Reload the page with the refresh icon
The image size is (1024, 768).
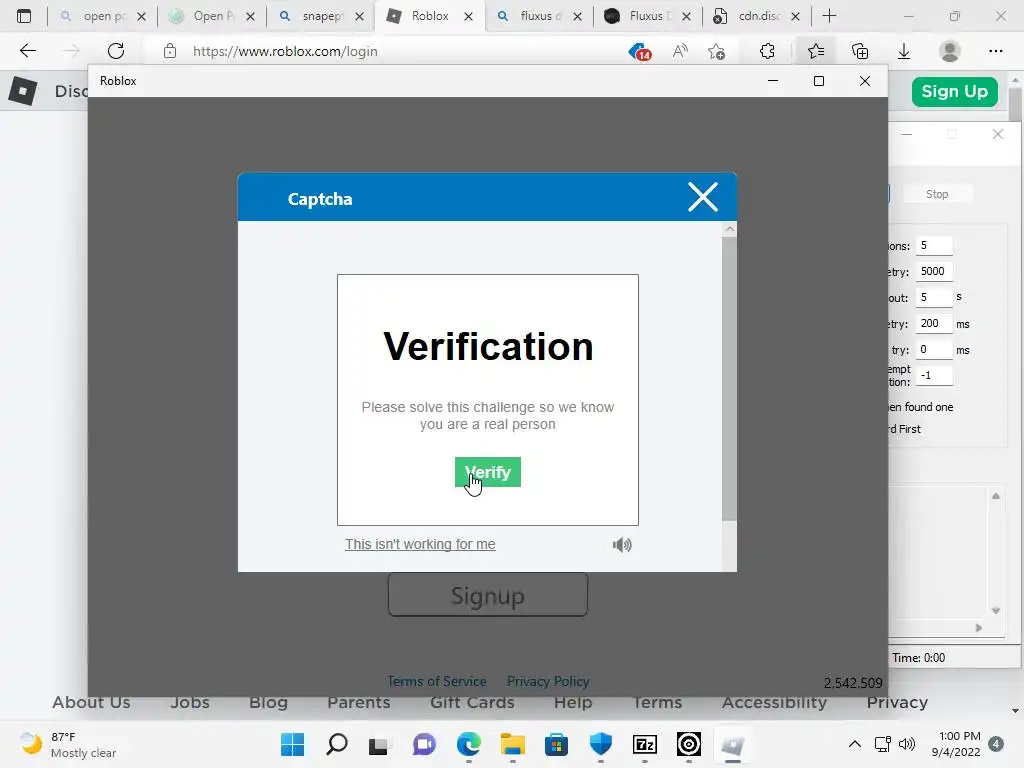tap(116, 51)
